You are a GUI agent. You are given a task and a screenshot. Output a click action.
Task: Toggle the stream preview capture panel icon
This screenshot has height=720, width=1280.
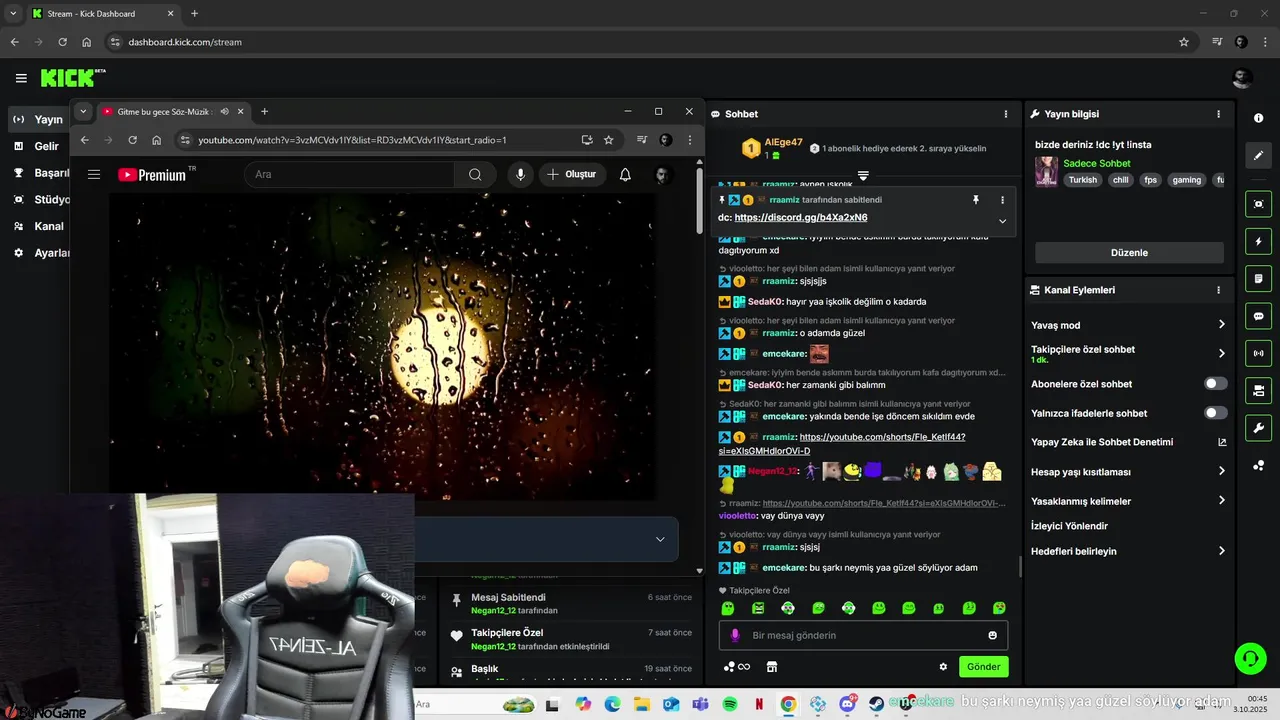1258,204
